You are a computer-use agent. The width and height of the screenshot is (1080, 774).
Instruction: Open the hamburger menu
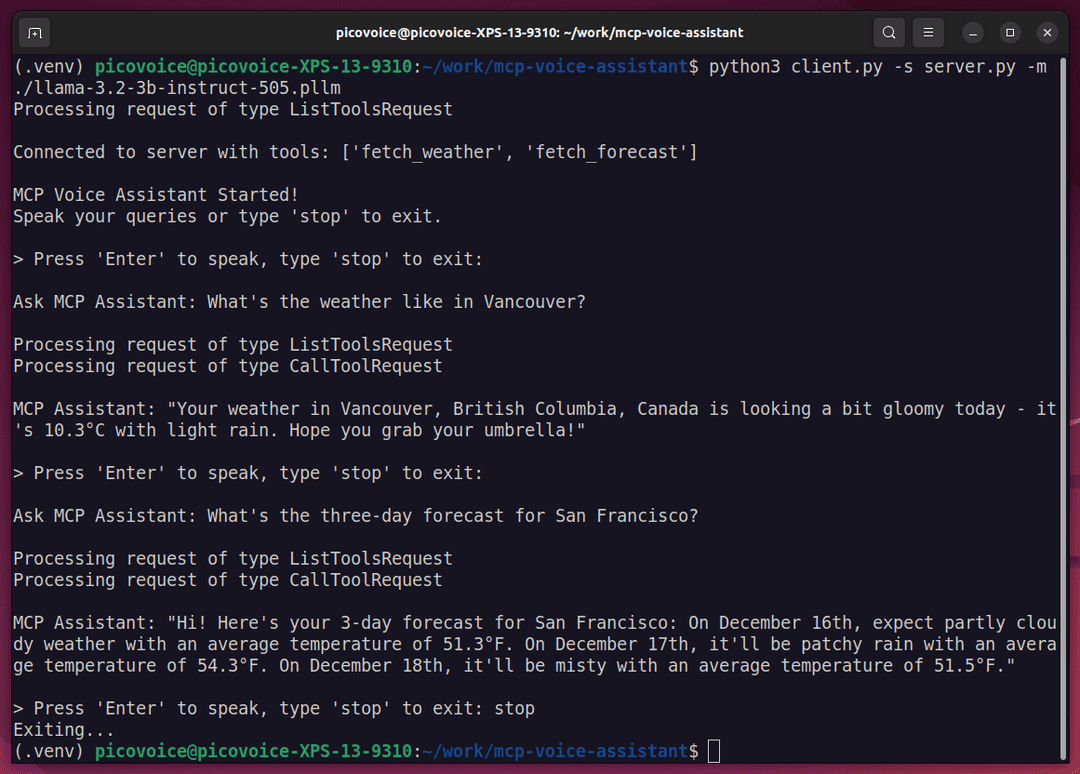(x=927, y=32)
